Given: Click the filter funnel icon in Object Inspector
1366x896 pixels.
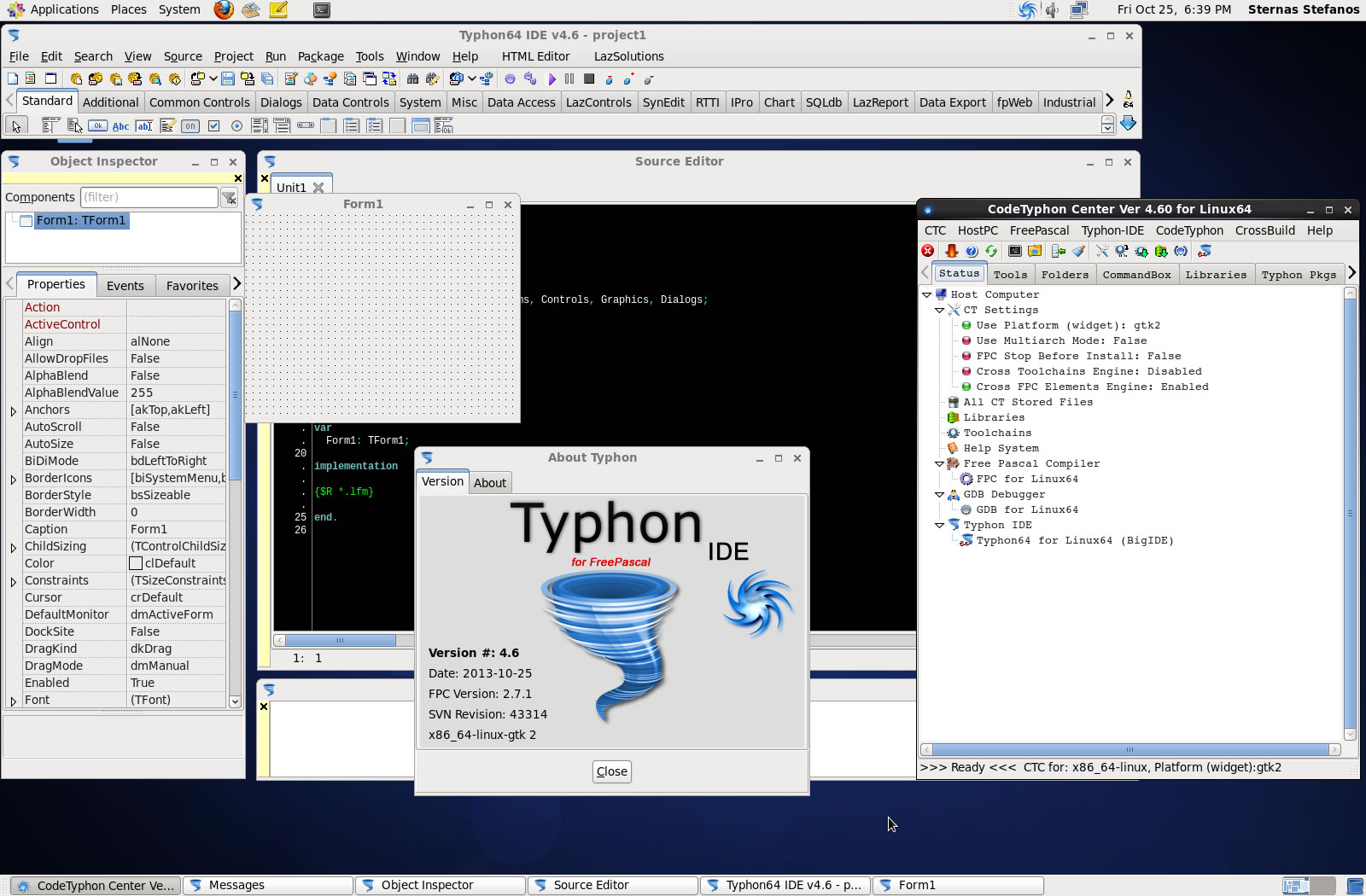Looking at the screenshot, I should (230, 198).
